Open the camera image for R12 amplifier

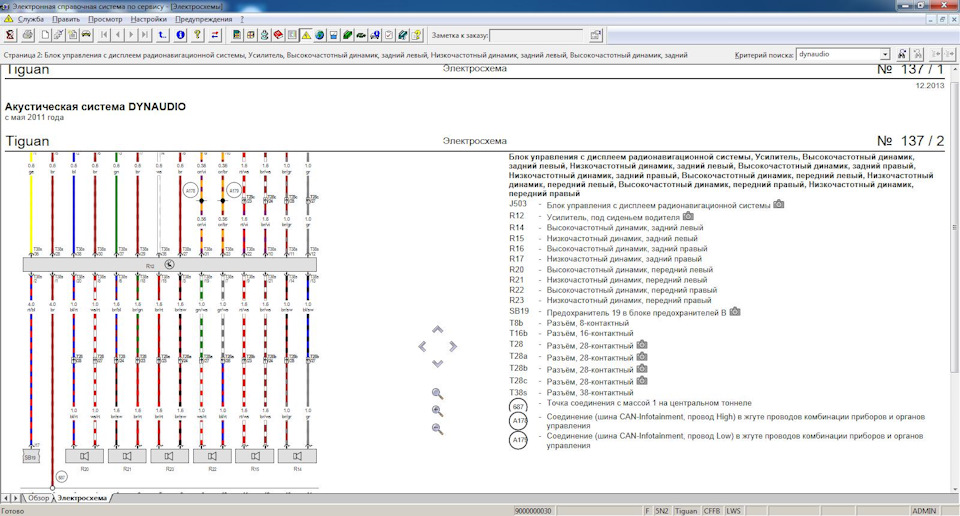688,216
